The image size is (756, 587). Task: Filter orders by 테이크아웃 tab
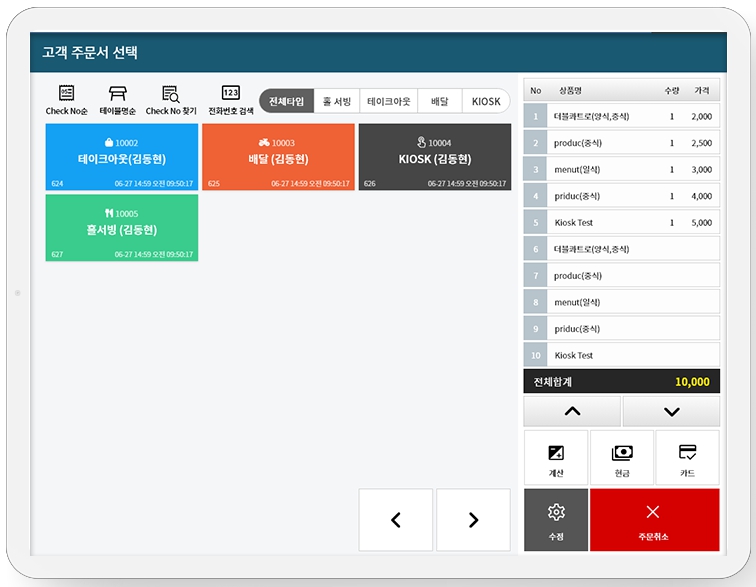[388, 101]
